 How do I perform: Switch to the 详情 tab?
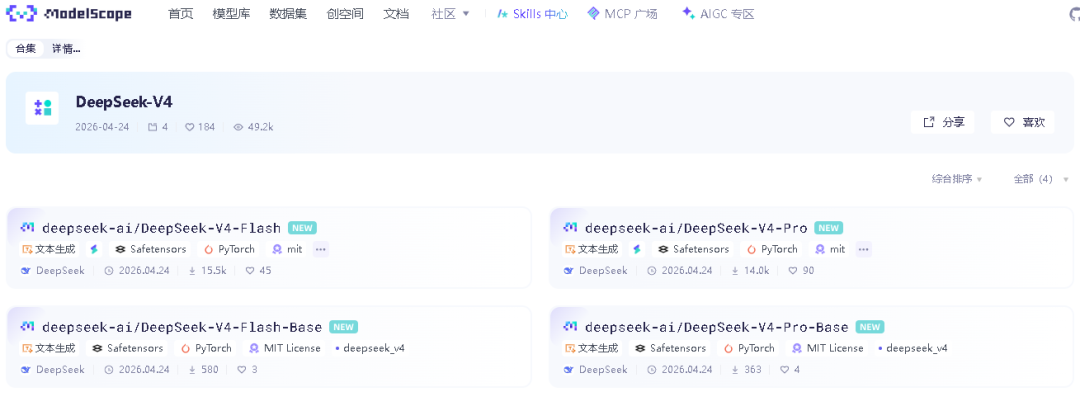pos(66,49)
